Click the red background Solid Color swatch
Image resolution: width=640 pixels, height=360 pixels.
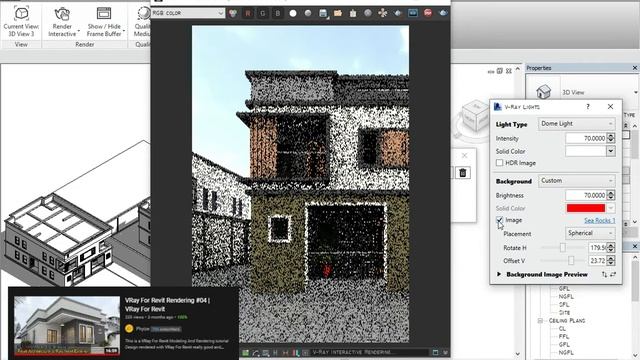(x=586, y=208)
